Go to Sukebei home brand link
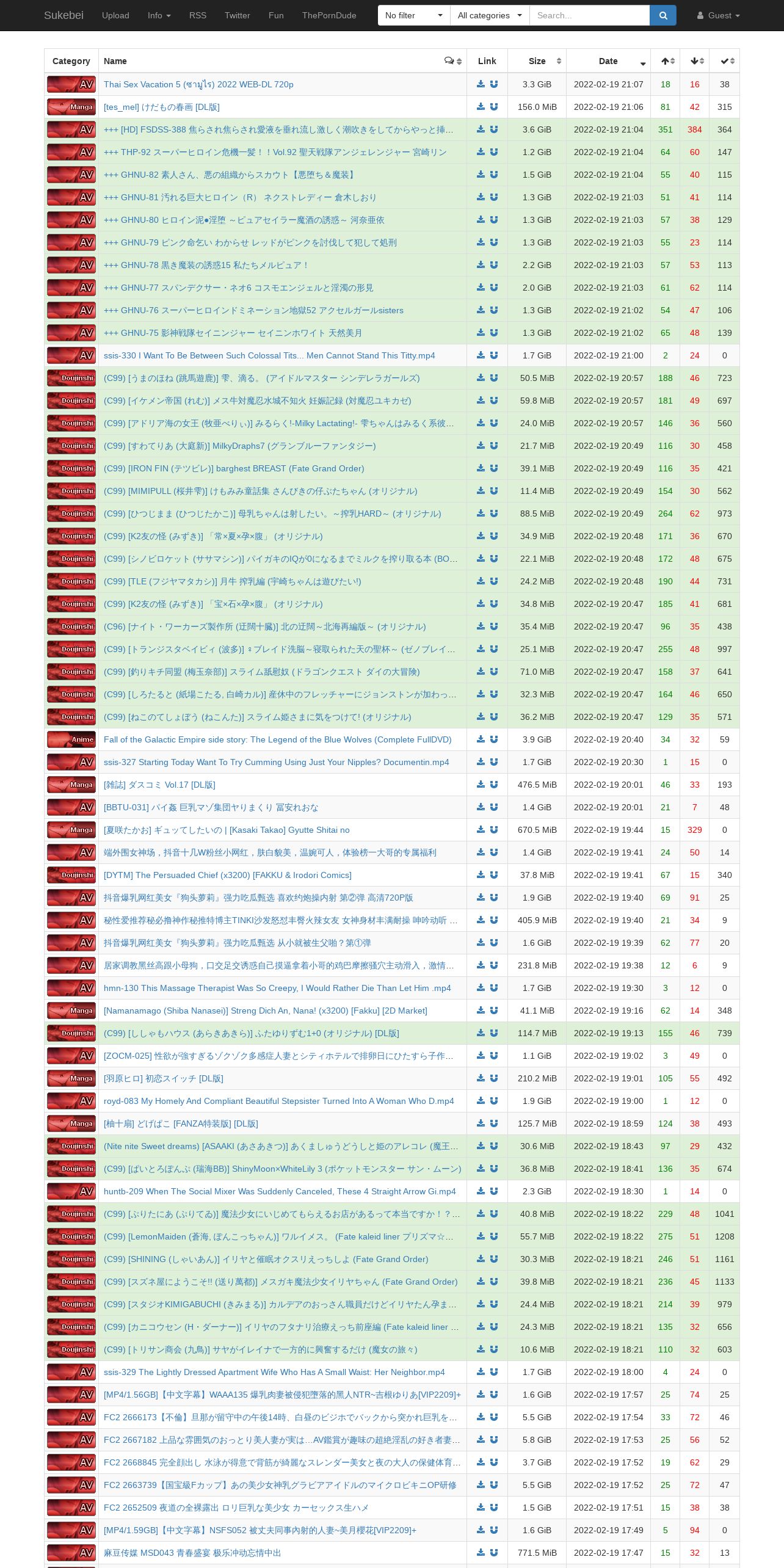Screen dimensions: 784x1568 pos(64,15)
